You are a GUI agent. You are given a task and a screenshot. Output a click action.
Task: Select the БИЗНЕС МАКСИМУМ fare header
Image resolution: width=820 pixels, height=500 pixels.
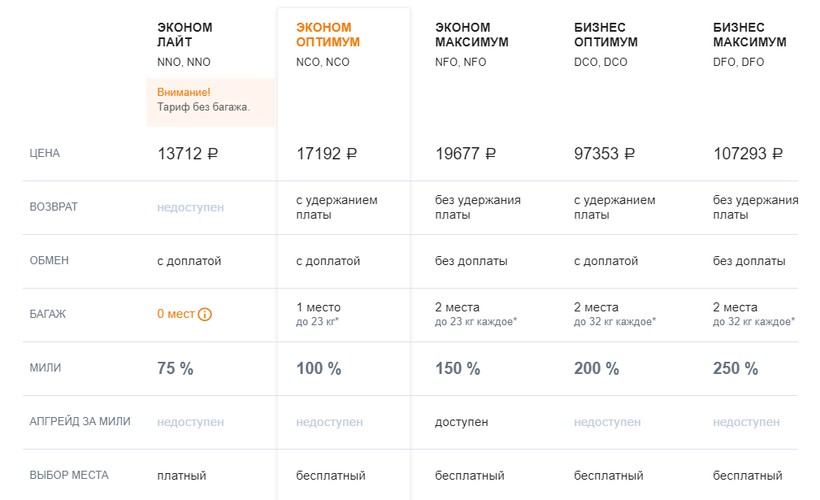750,35
